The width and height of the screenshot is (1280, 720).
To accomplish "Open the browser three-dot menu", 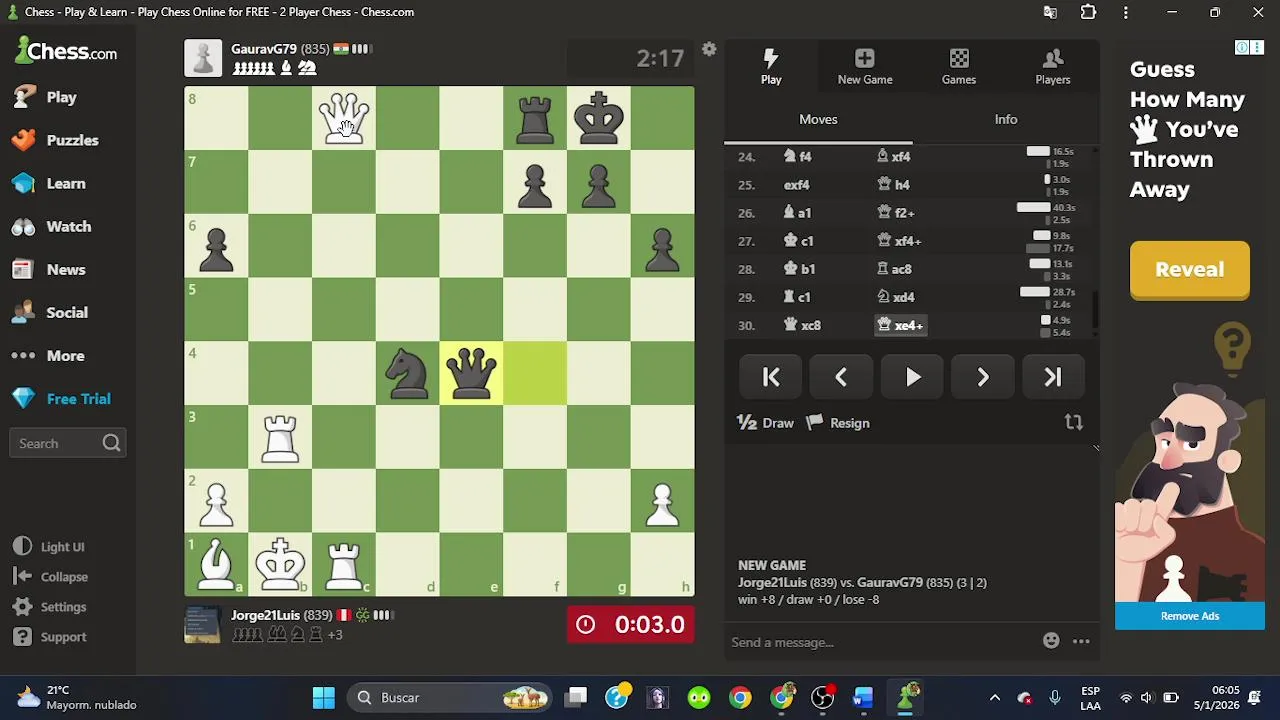I will pos(1126,12).
